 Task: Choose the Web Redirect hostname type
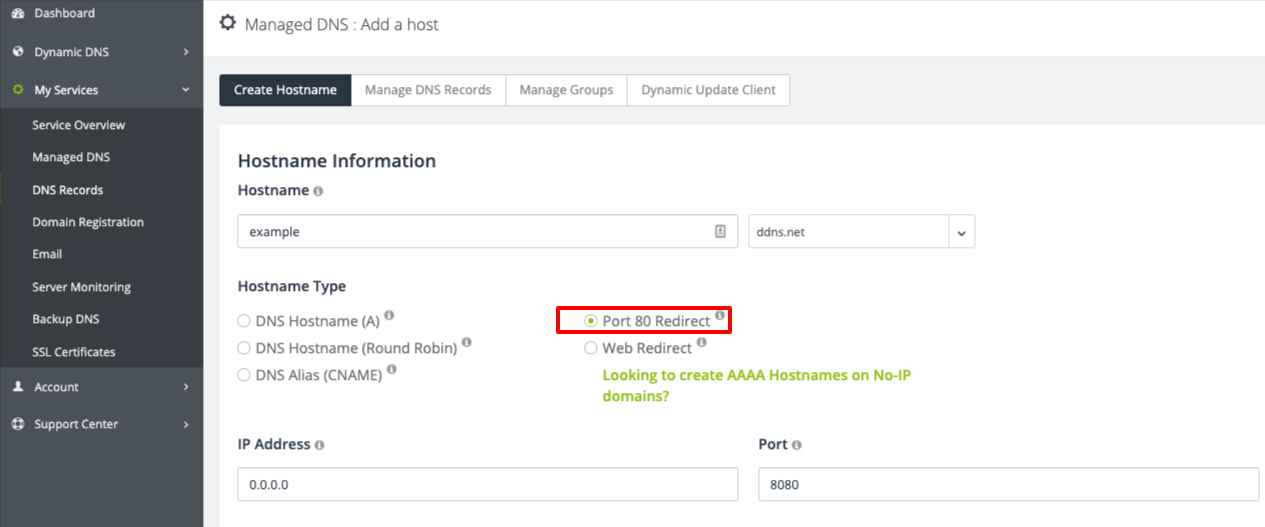591,348
